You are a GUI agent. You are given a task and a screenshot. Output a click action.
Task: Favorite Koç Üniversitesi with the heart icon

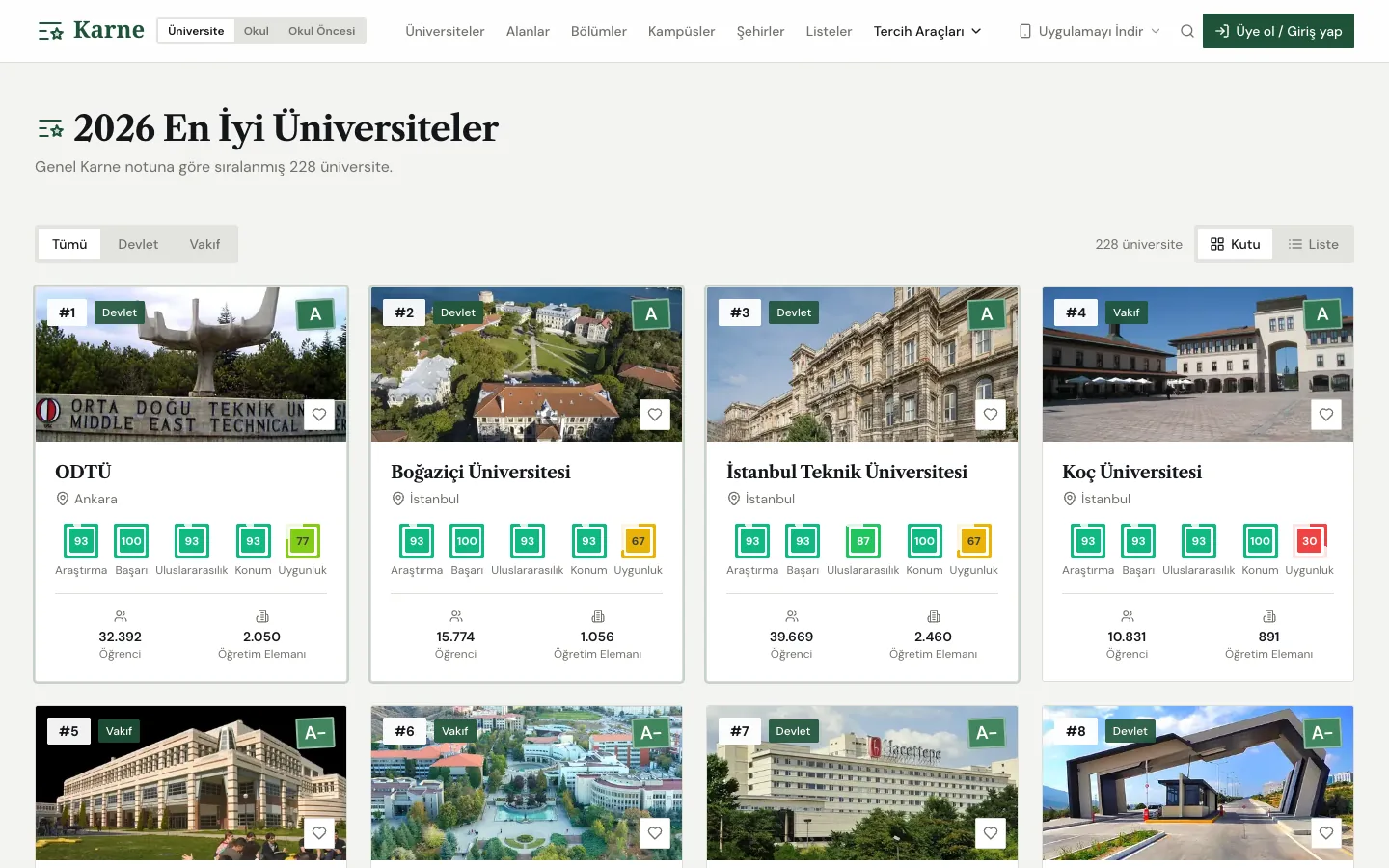tap(1326, 415)
